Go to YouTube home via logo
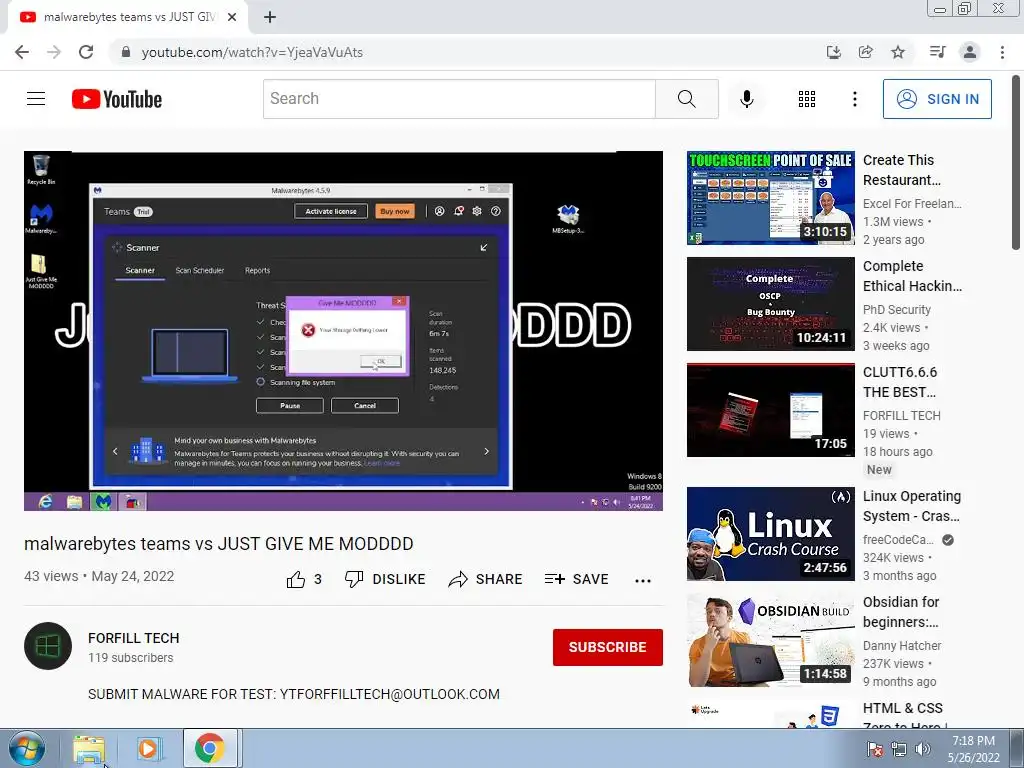The width and height of the screenshot is (1024, 768). 117,99
